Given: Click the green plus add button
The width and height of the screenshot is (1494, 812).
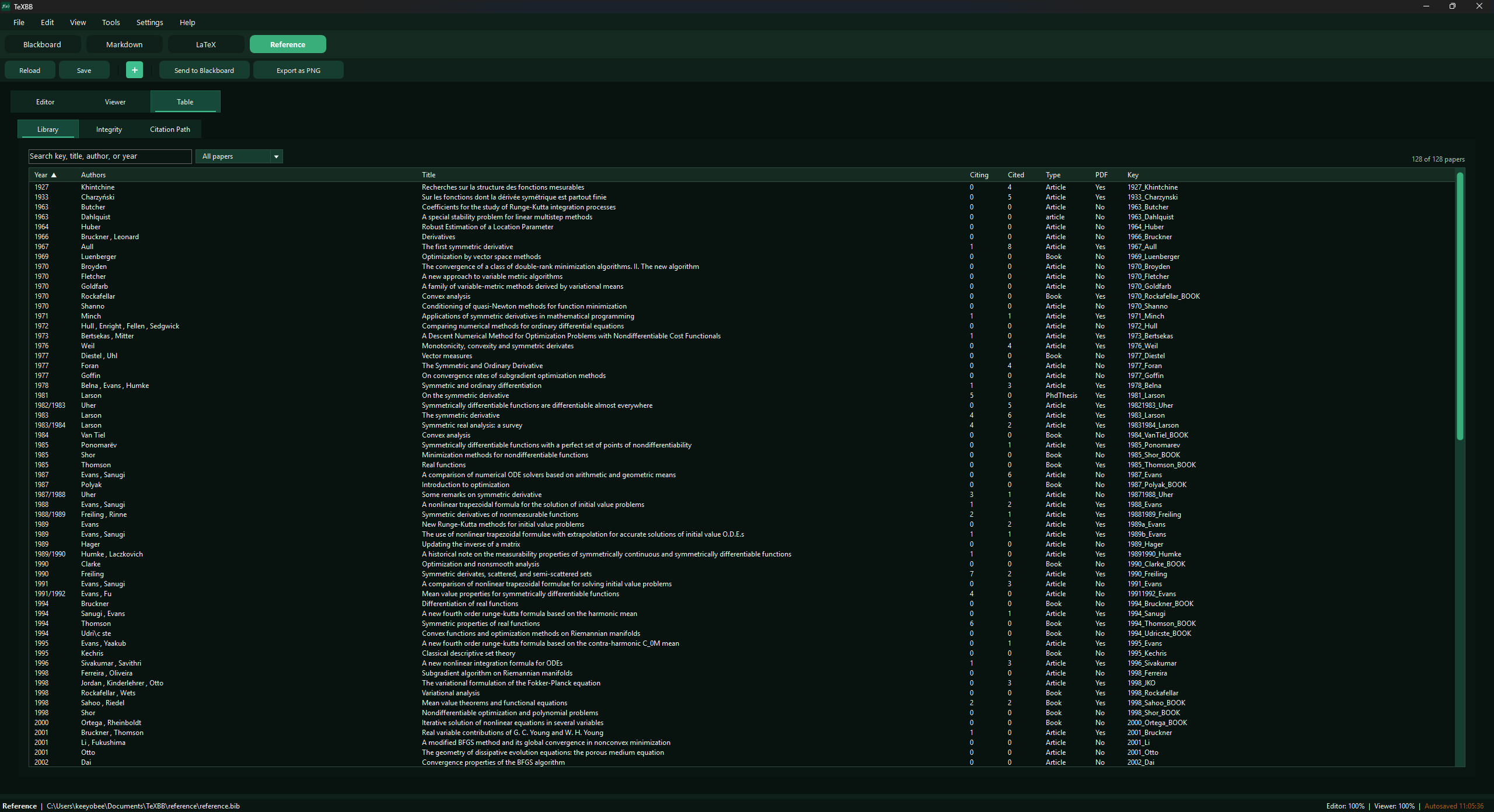Looking at the screenshot, I should (134, 70).
